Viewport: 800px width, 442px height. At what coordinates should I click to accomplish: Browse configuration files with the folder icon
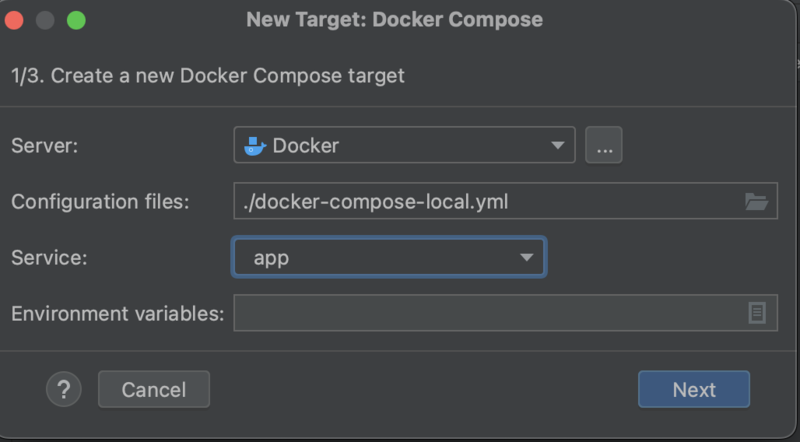point(757,201)
